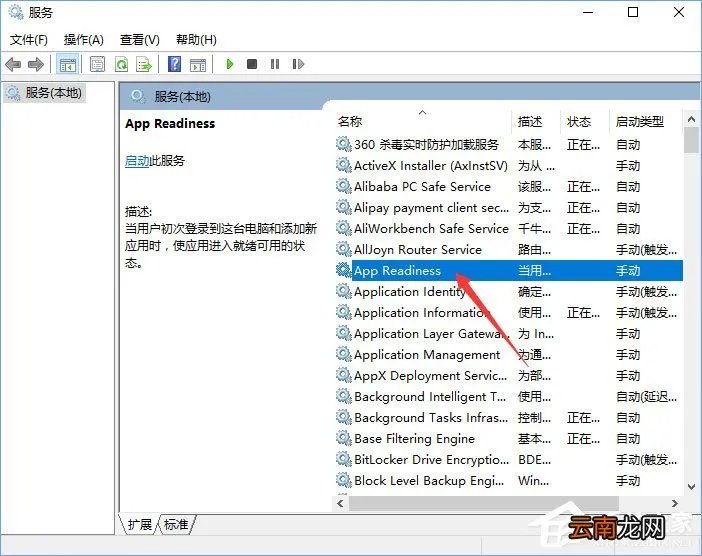Image resolution: width=702 pixels, height=556 pixels.
Task: Click the vertical scrollbar thumb
Action: pyautogui.click(x=691, y=140)
